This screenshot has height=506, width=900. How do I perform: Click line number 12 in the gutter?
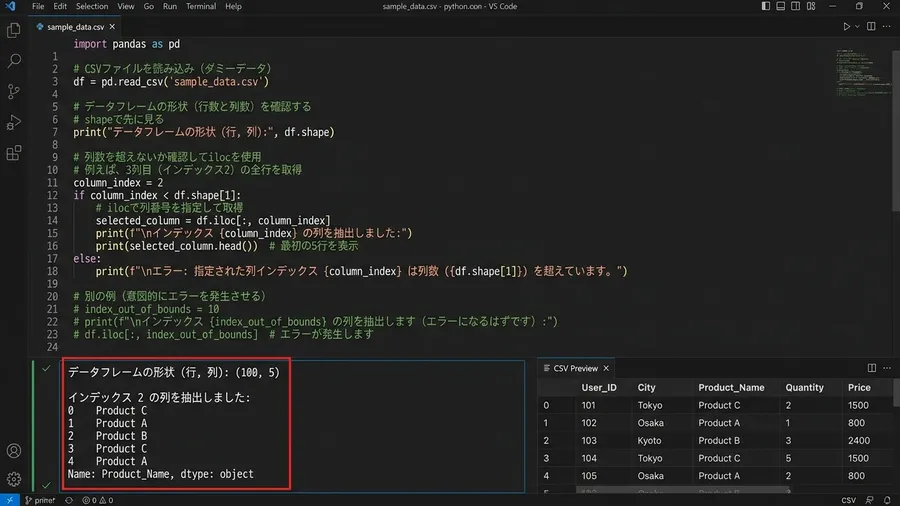click(x=52, y=196)
